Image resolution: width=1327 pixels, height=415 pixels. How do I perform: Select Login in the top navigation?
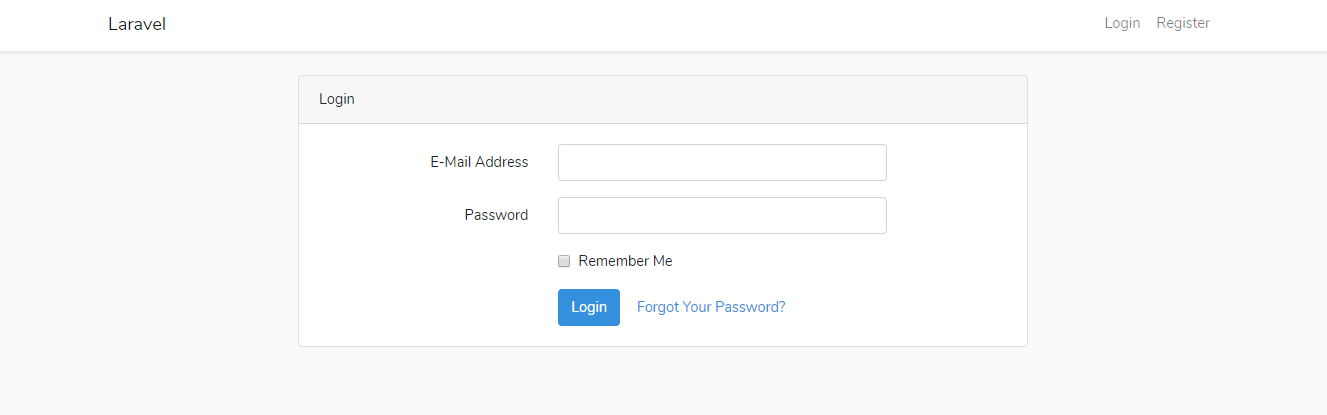(x=1122, y=23)
